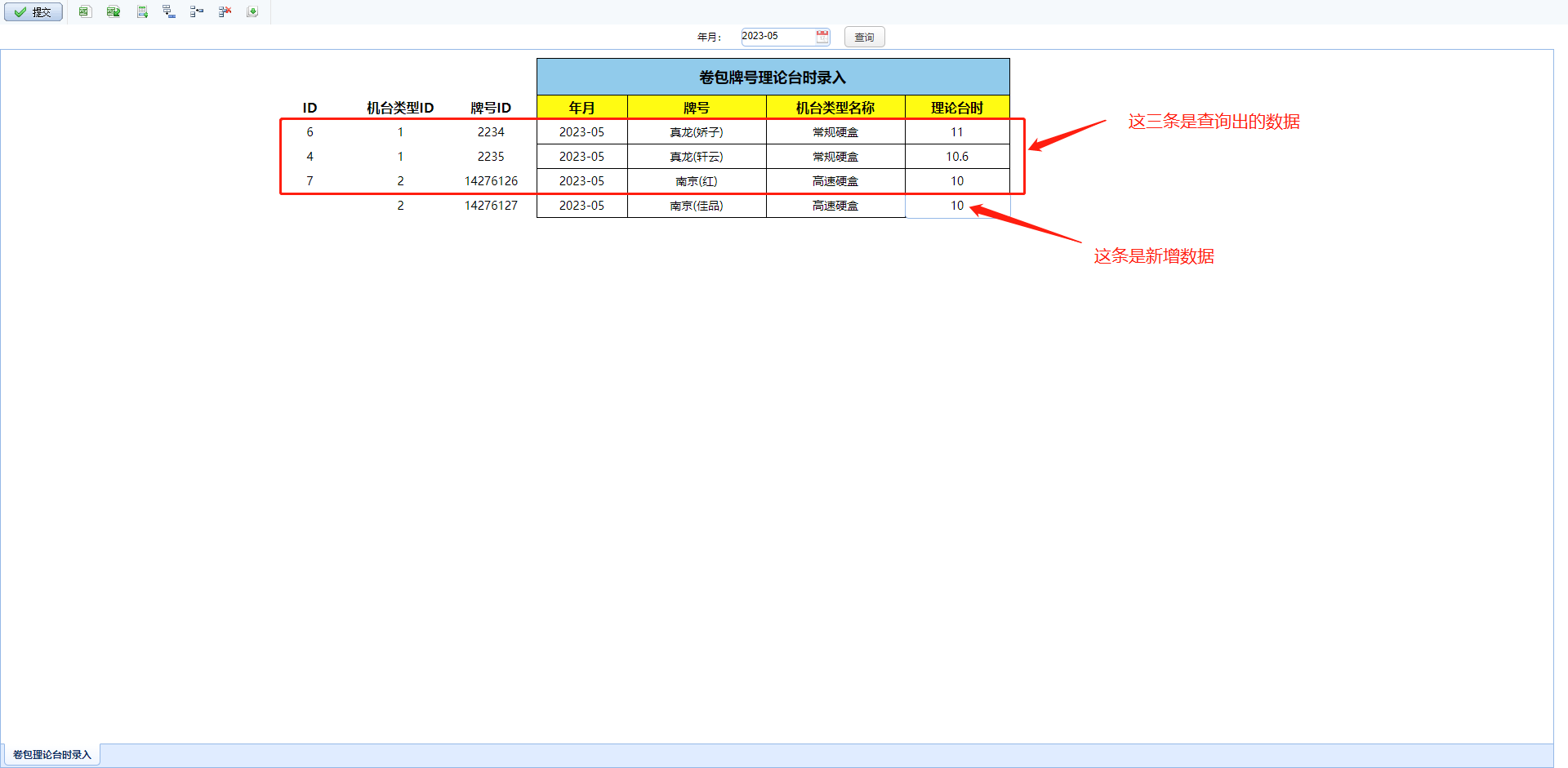The height and width of the screenshot is (768, 1568).
Task: Click the 提交 submit button
Action: (x=33, y=12)
